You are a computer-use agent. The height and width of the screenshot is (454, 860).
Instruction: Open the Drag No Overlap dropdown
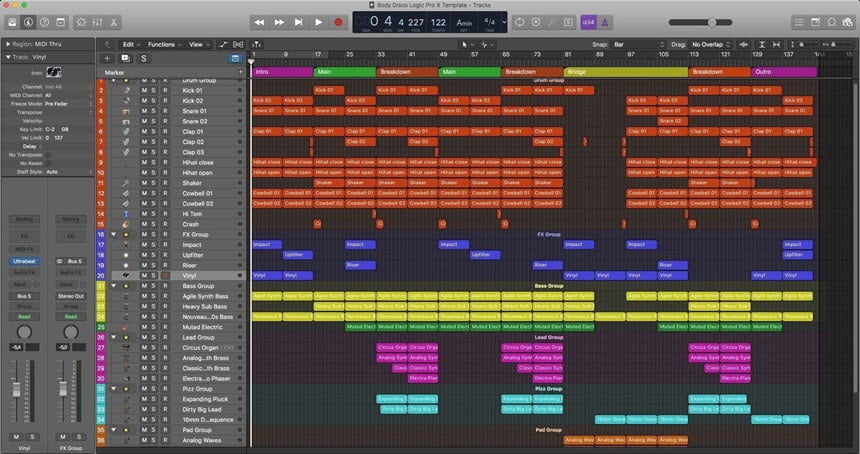point(711,44)
